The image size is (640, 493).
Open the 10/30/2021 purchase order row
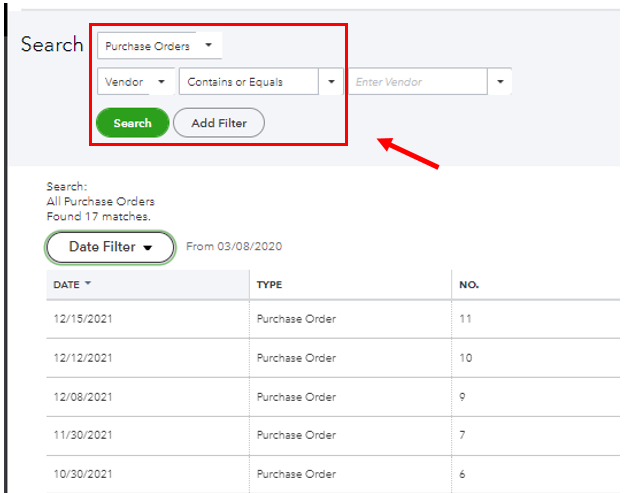click(x=83, y=474)
